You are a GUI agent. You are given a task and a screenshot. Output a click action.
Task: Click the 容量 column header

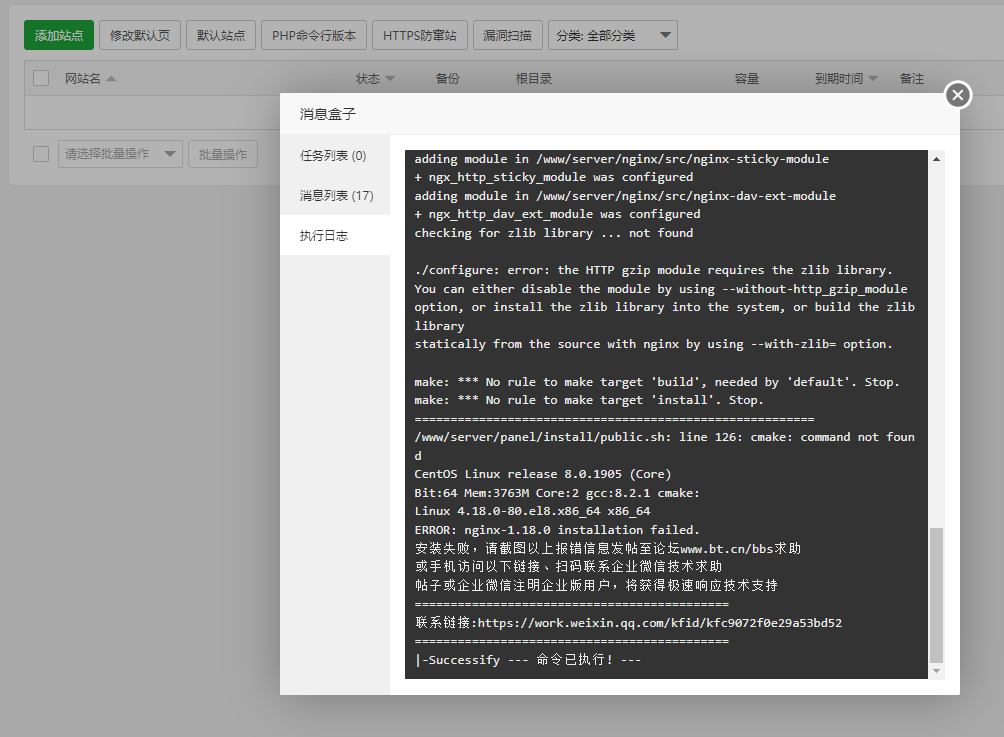click(747, 79)
